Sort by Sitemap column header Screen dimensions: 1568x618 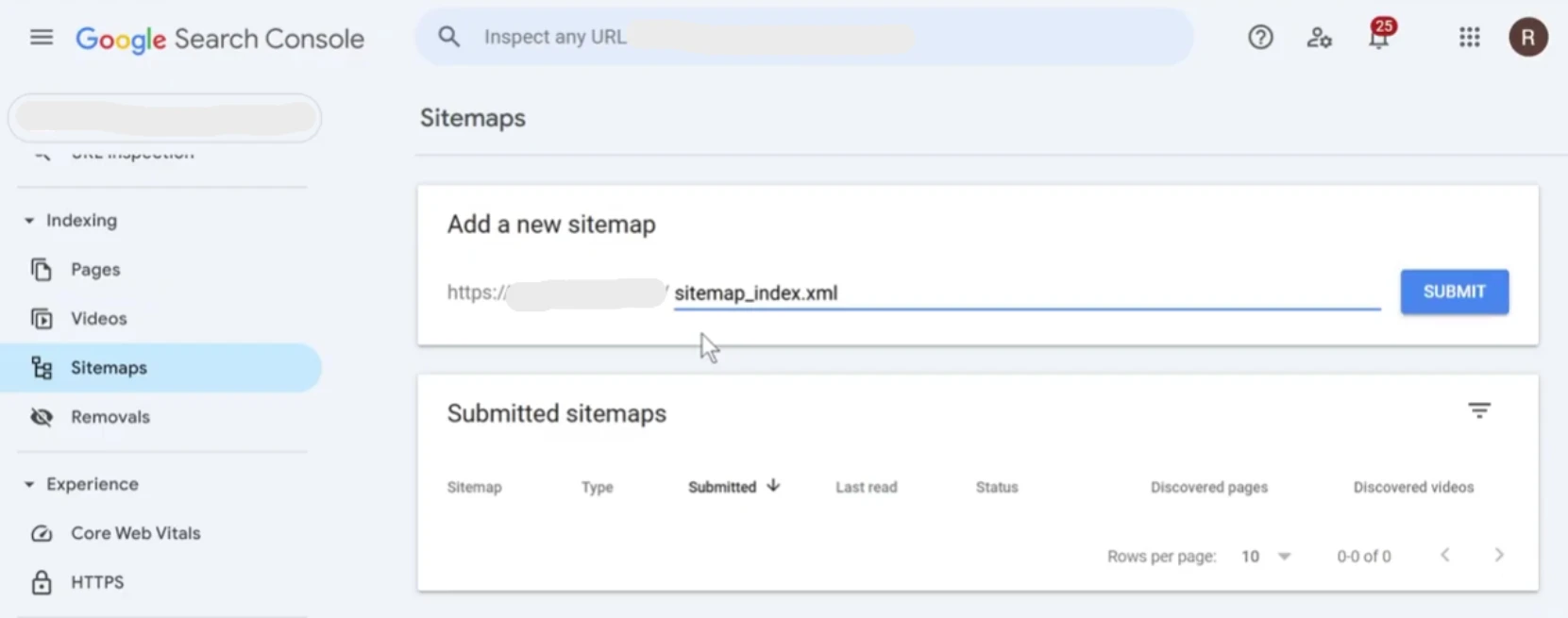(x=474, y=488)
